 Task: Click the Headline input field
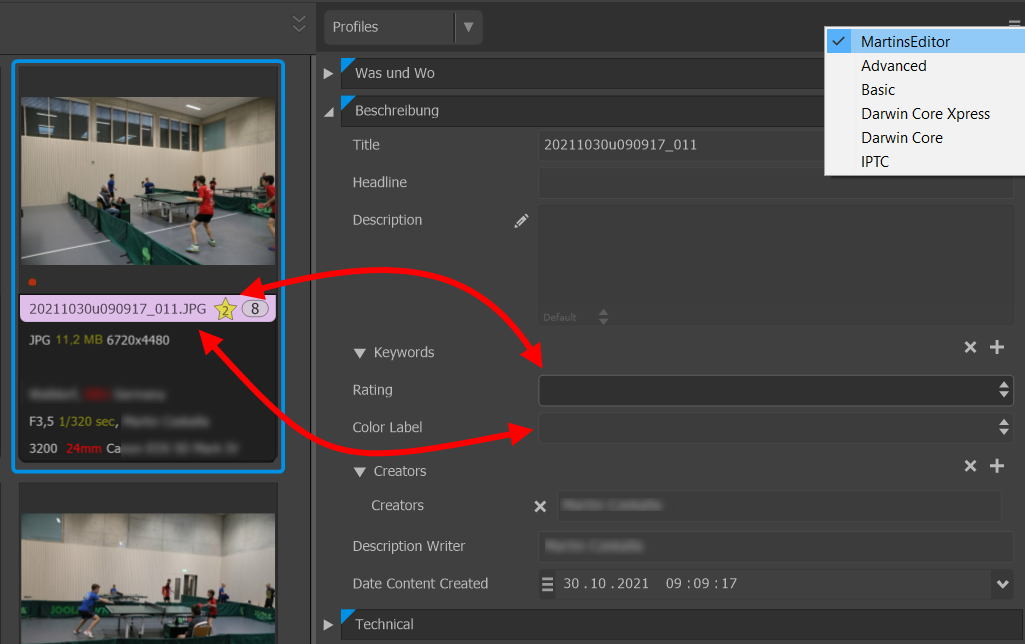click(x=775, y=183)
